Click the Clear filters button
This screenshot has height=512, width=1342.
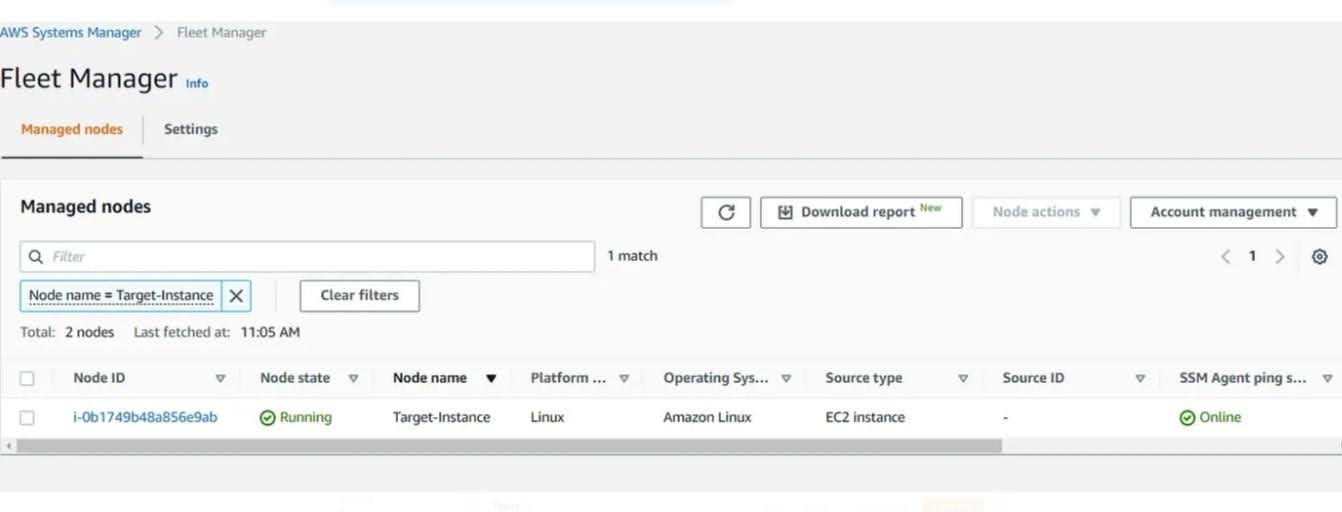tap(360, 296)
